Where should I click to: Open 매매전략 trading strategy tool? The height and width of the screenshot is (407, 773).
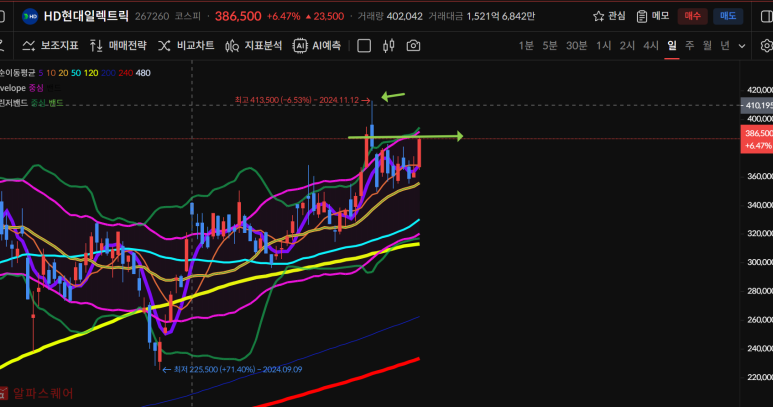[118, 46]
